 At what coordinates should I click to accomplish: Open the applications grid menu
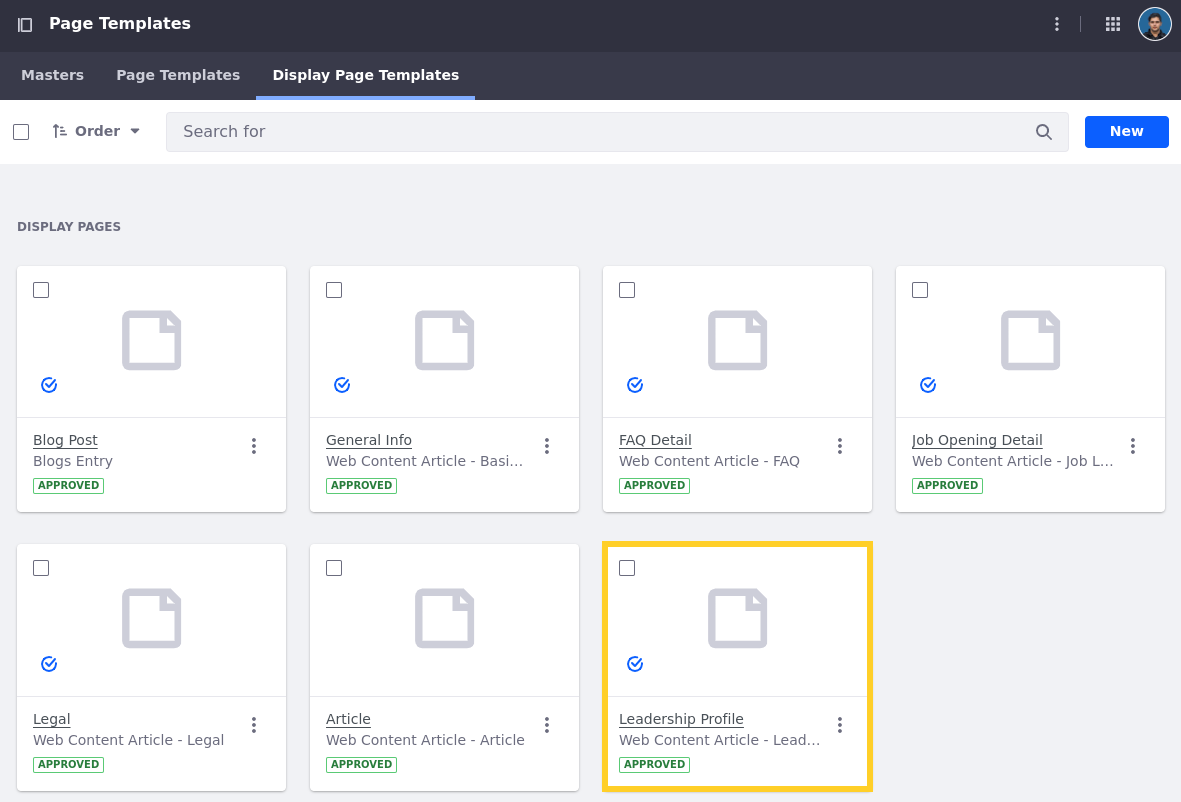pyautogui.click(x=1112, y=24)
